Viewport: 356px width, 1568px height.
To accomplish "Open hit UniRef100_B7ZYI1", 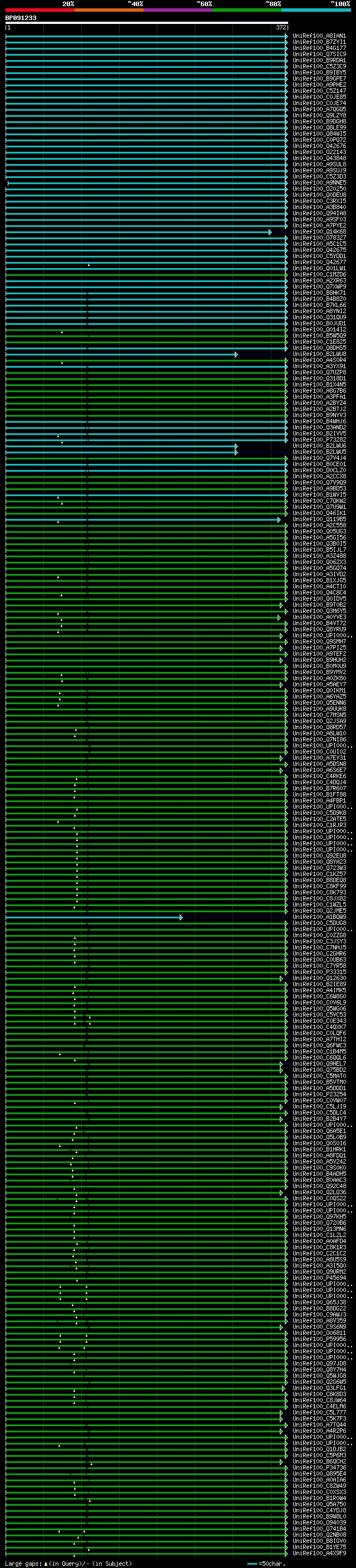I will [319, 42].
